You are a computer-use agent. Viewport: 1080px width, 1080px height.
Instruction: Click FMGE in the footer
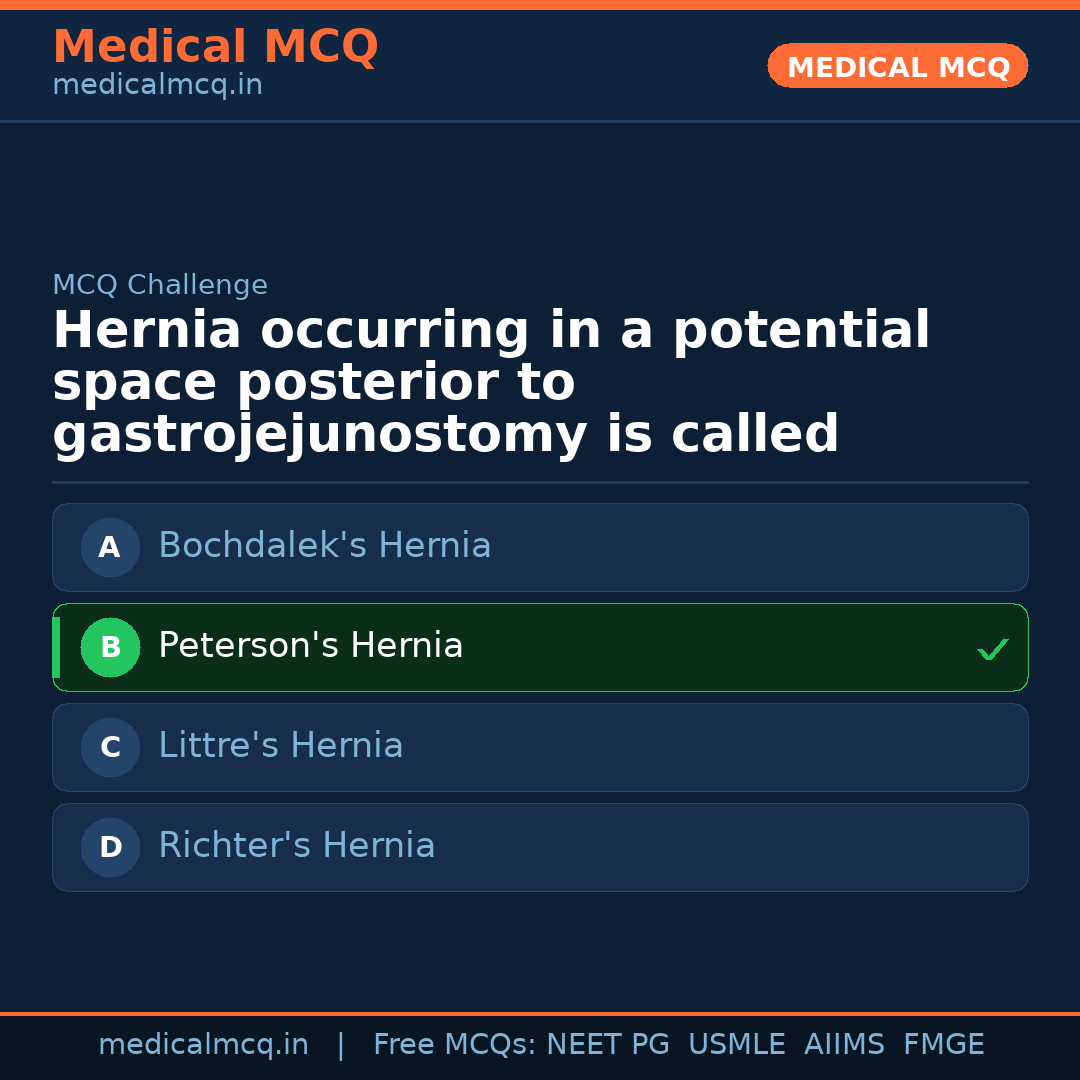pos(943,1045)
